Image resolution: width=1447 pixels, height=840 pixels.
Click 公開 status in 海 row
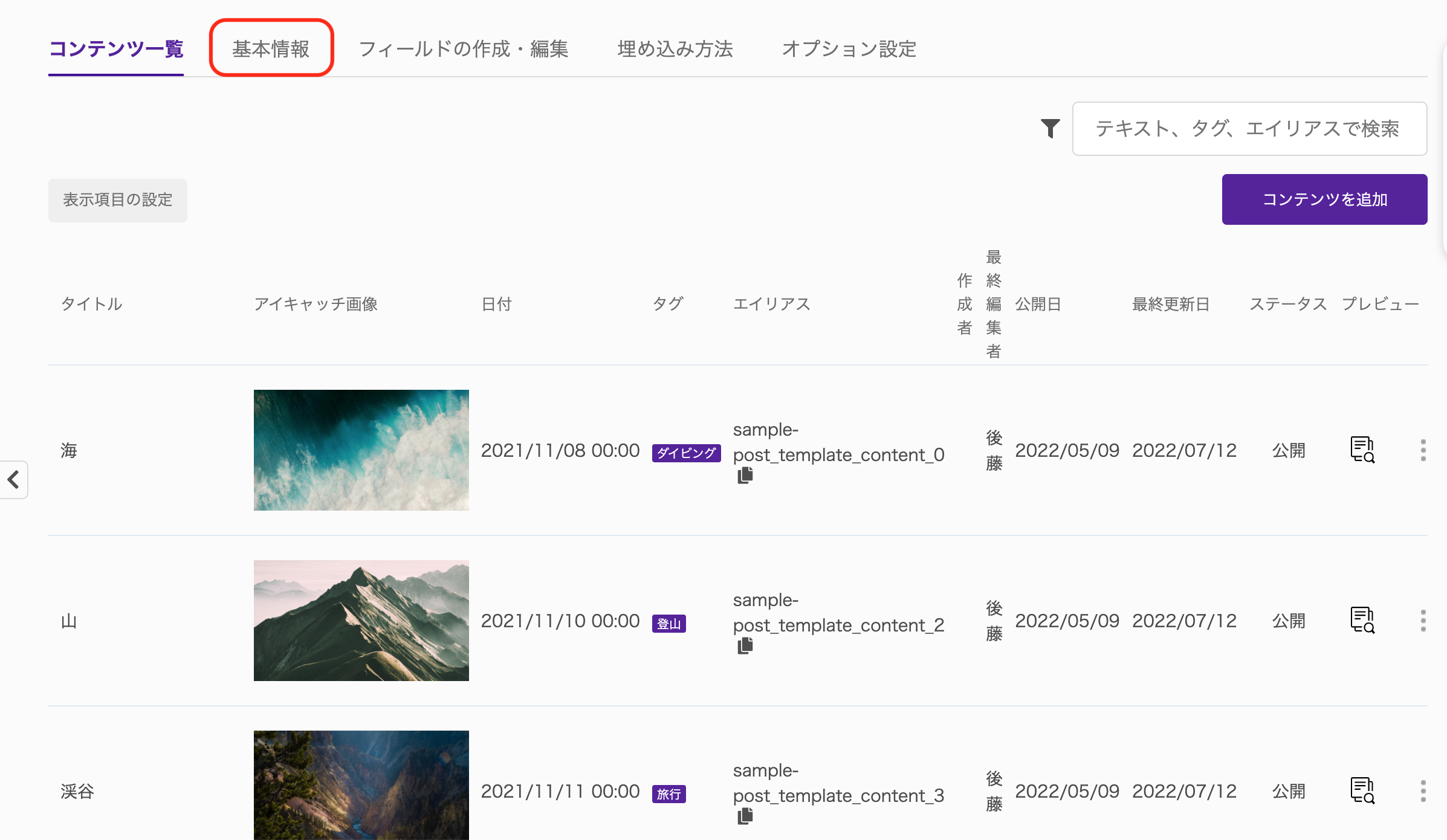point(1289,450)
